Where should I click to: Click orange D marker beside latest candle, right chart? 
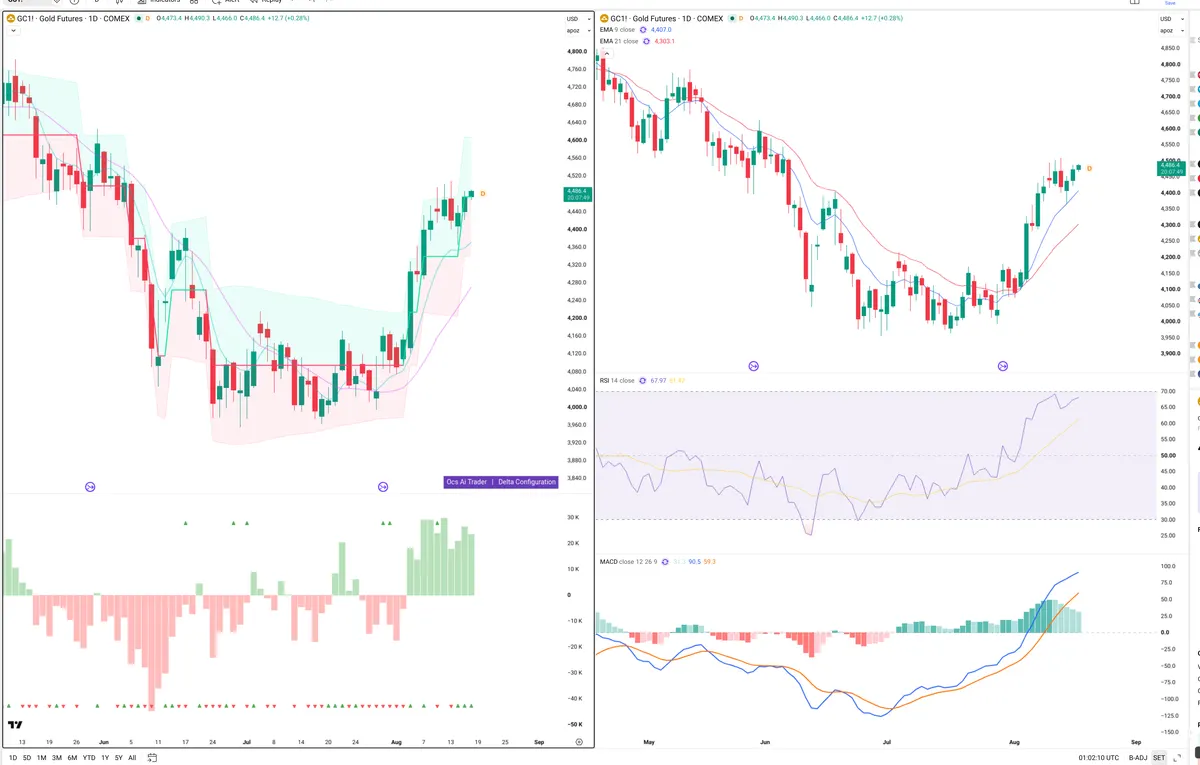click(x=1088, y=168)
